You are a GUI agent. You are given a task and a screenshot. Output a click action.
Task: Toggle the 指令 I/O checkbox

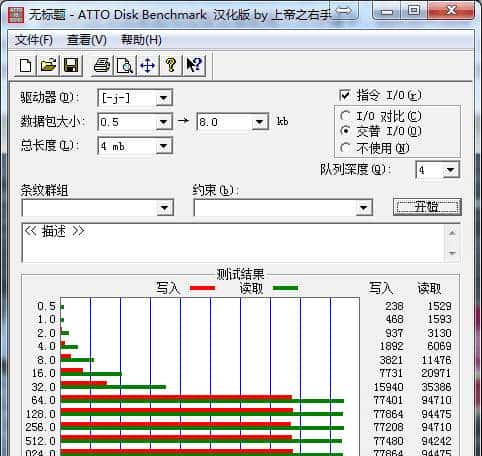[x=345, y=95]
